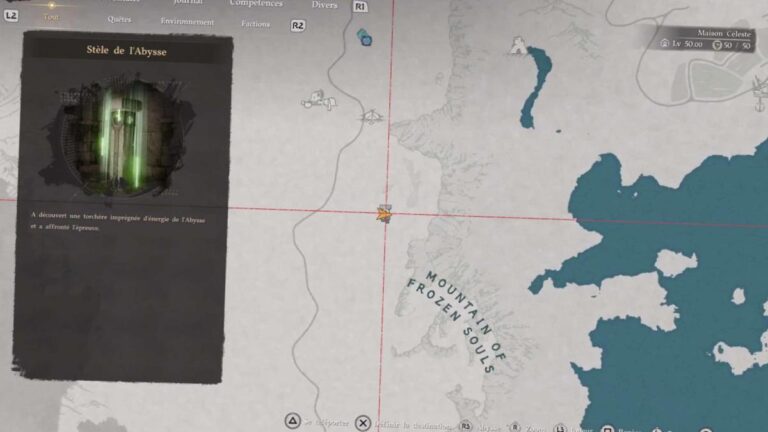Image resolution: width=768 pixels, height=432 pixels.
Task: Click the level icon beside Lv 50.00
Action: tap(665, 44)
